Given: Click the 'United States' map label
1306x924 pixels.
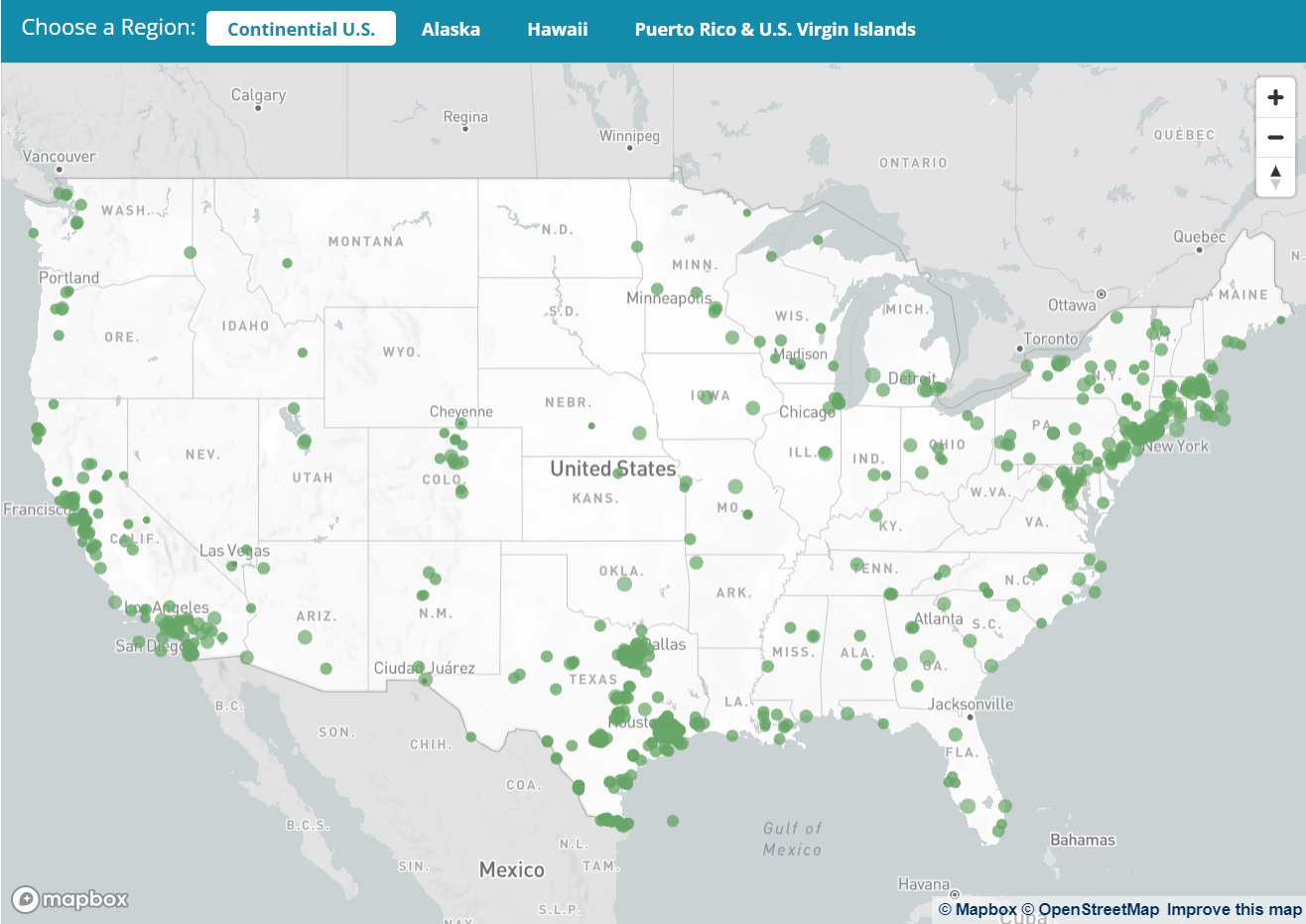Looking at the screenshot, I should click(613, 468).
